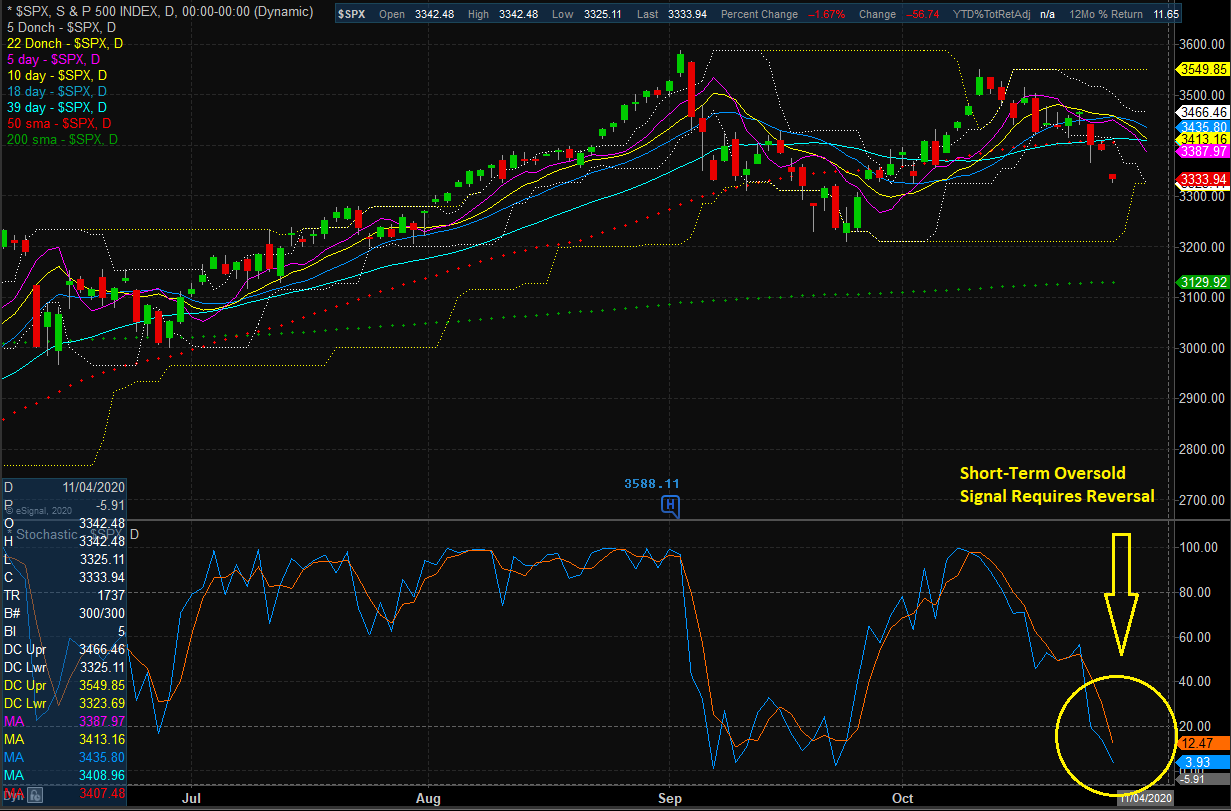The height and width of the screenshot is (811, 1231).
Task: Click the yellow MA 3413.16 row
Action: [63, 739]
